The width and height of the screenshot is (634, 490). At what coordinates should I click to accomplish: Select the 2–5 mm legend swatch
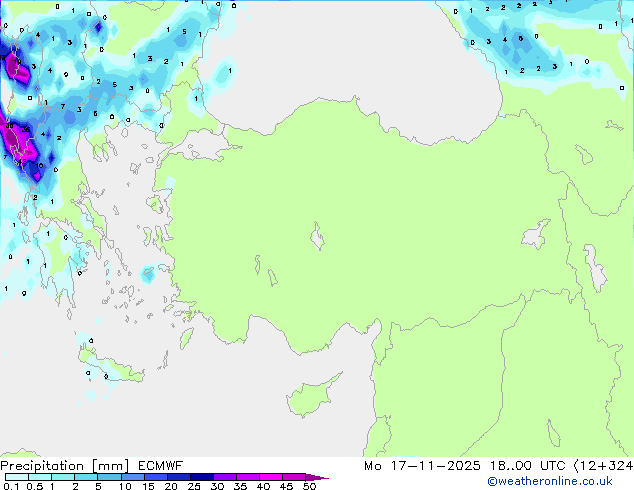(x=86, y=477)
